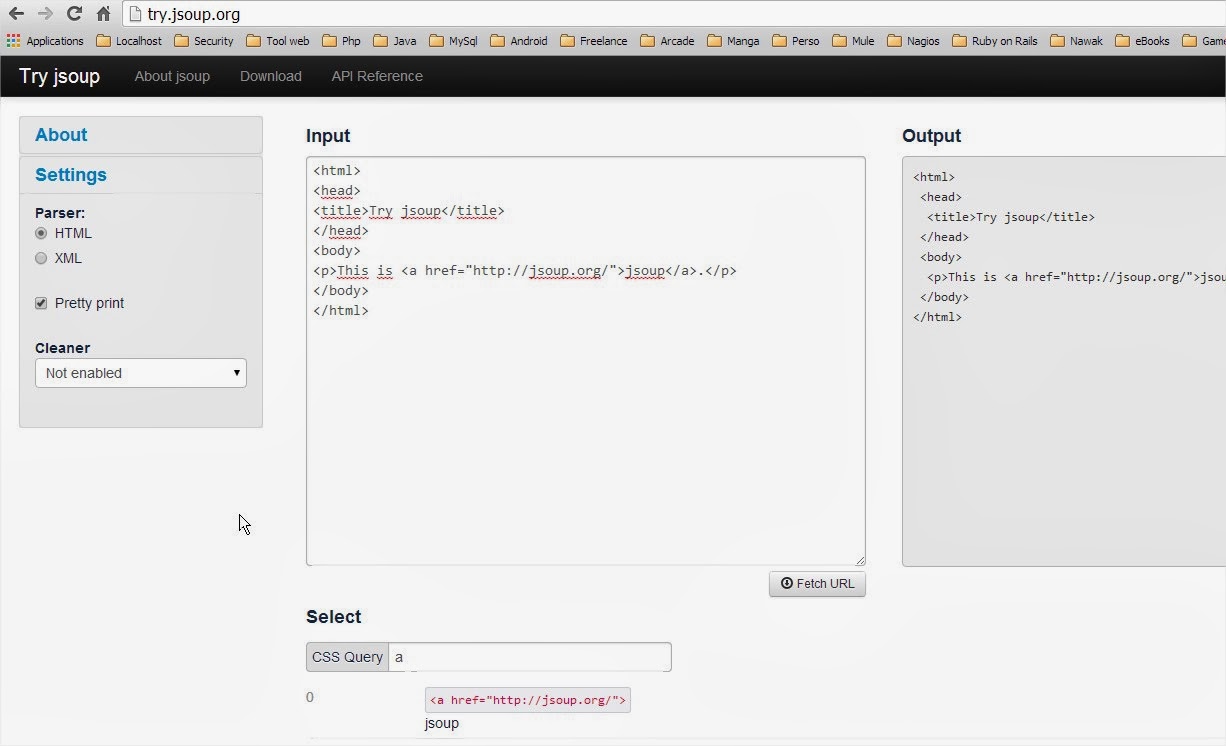This screenshot has width=1226, height=746.
Task: Open the Php bookmark folder
Action: 341,41
